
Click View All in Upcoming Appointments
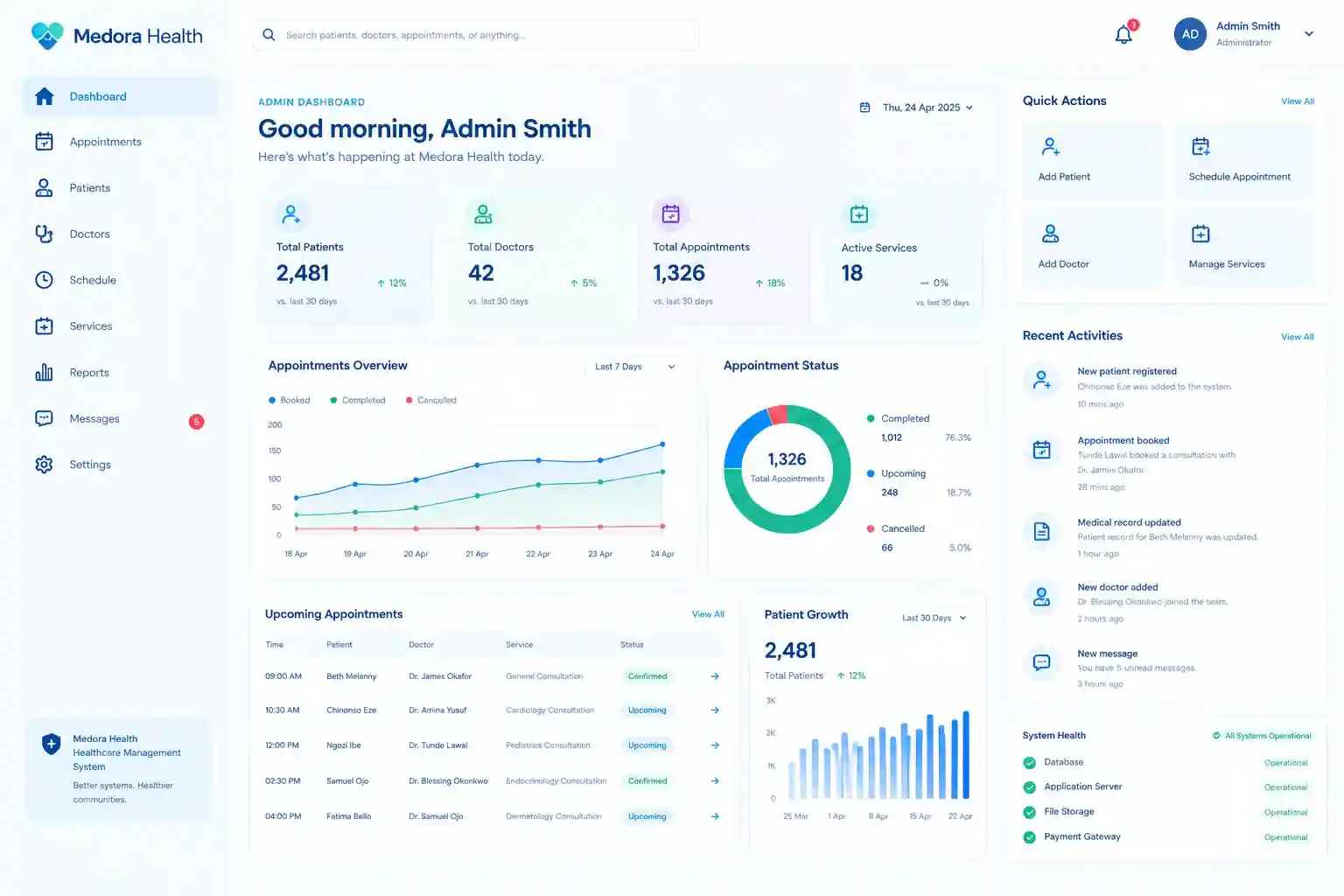click(x=708, y=614)
